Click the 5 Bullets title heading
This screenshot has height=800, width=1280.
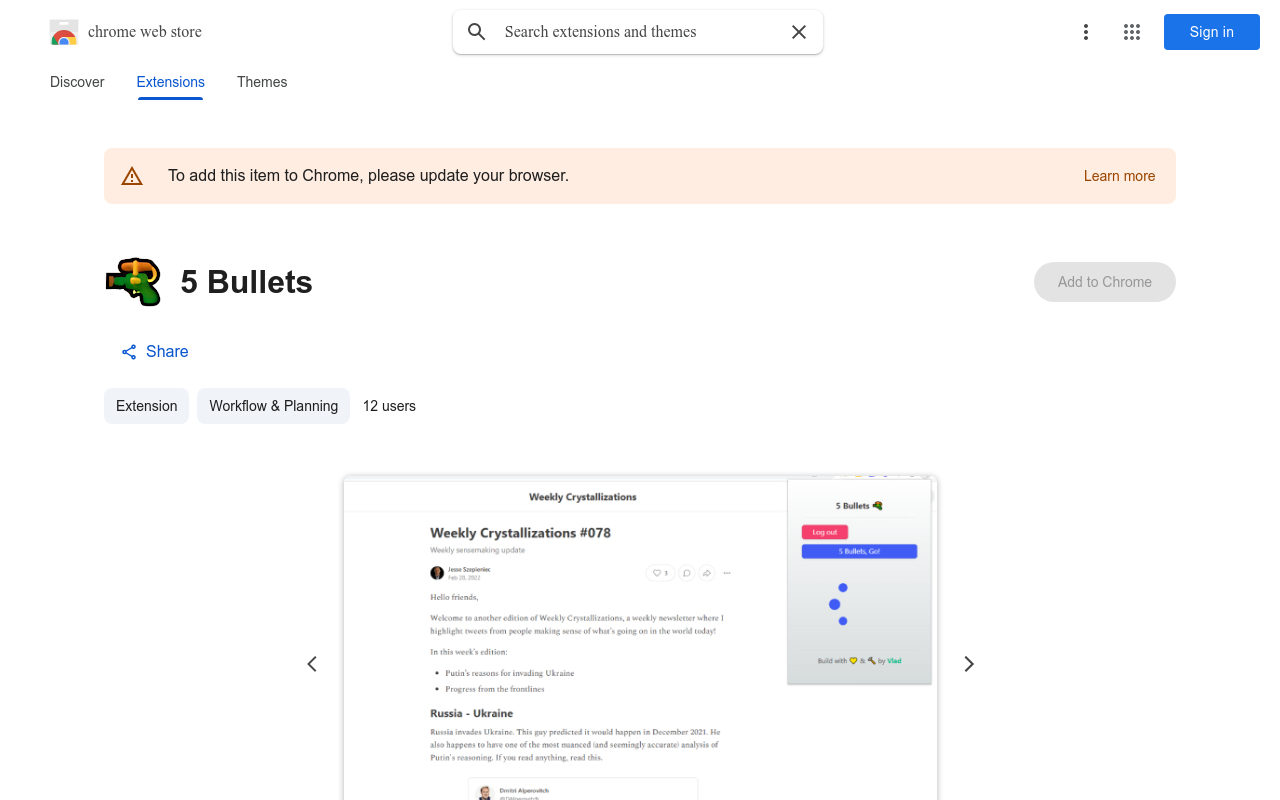(247, 282)
